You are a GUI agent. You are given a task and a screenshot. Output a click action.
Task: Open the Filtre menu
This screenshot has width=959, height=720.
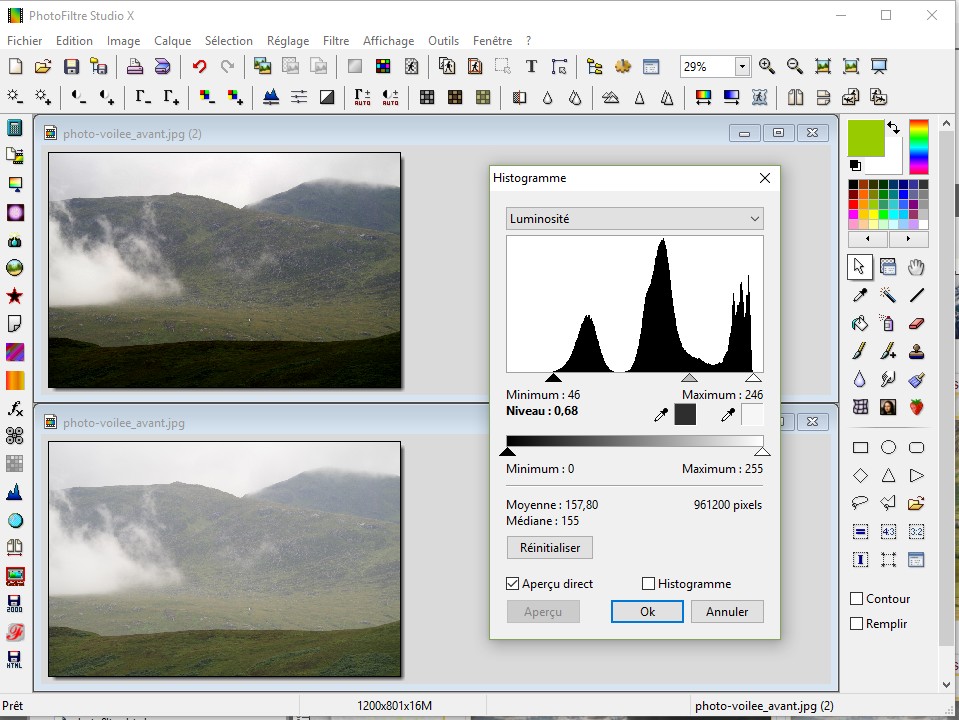pos(336,40)
